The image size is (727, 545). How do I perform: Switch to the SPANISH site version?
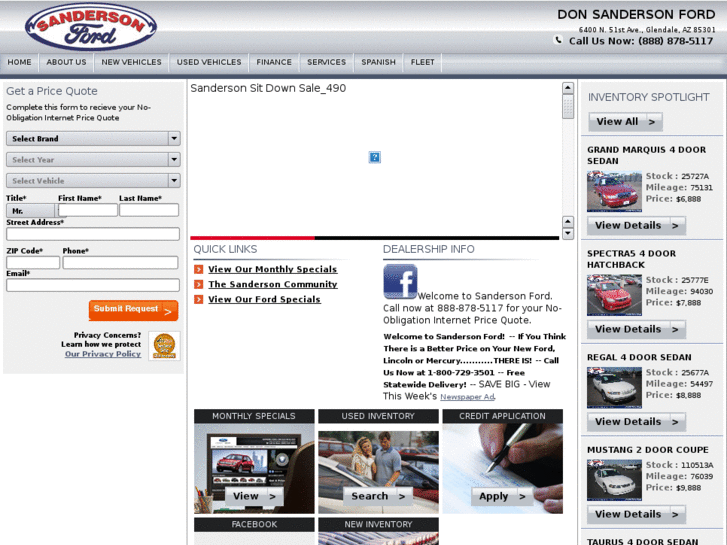378,62
